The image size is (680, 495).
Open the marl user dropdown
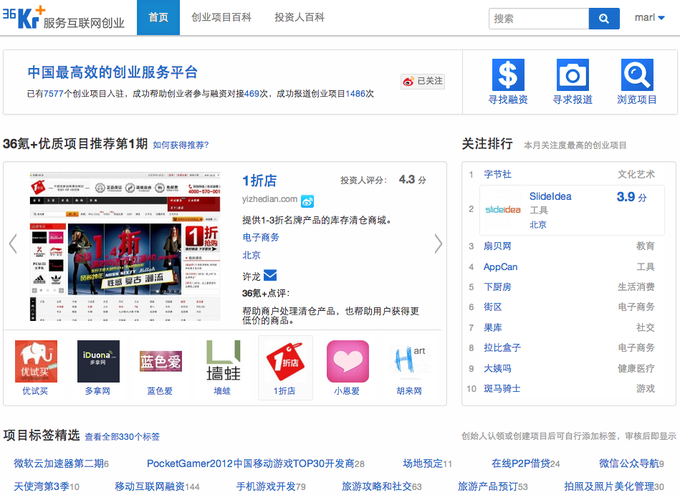[649, 18]
